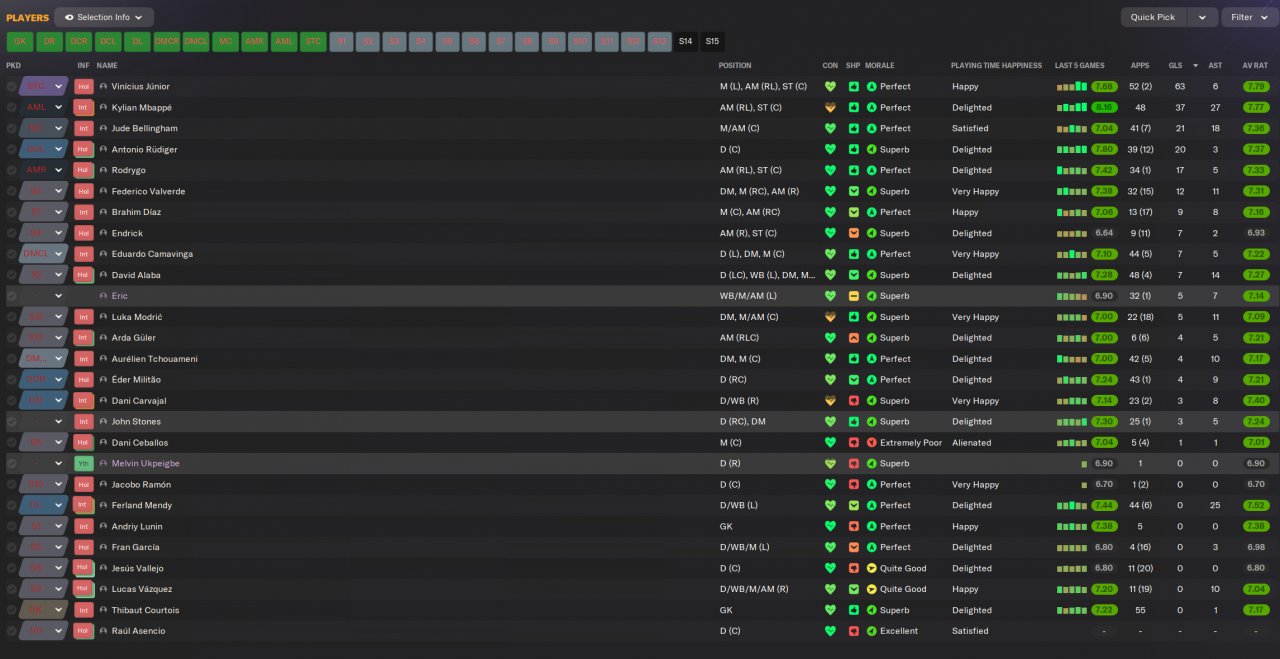Toggle the picked check for Raúl Asencio

[11, 631]
